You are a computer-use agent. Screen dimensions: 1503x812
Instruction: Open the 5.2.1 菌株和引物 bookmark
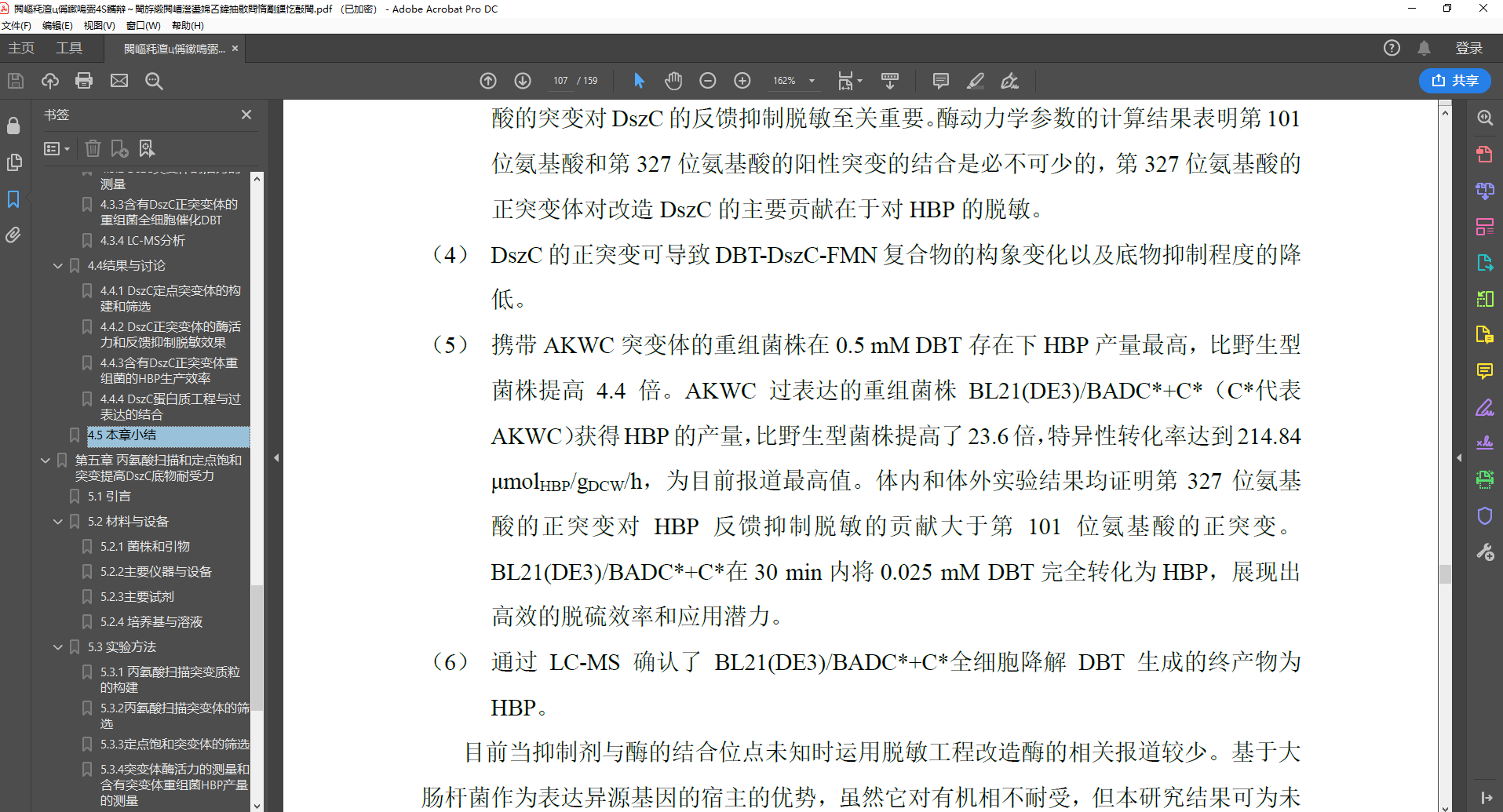click(x=144, y=547)
